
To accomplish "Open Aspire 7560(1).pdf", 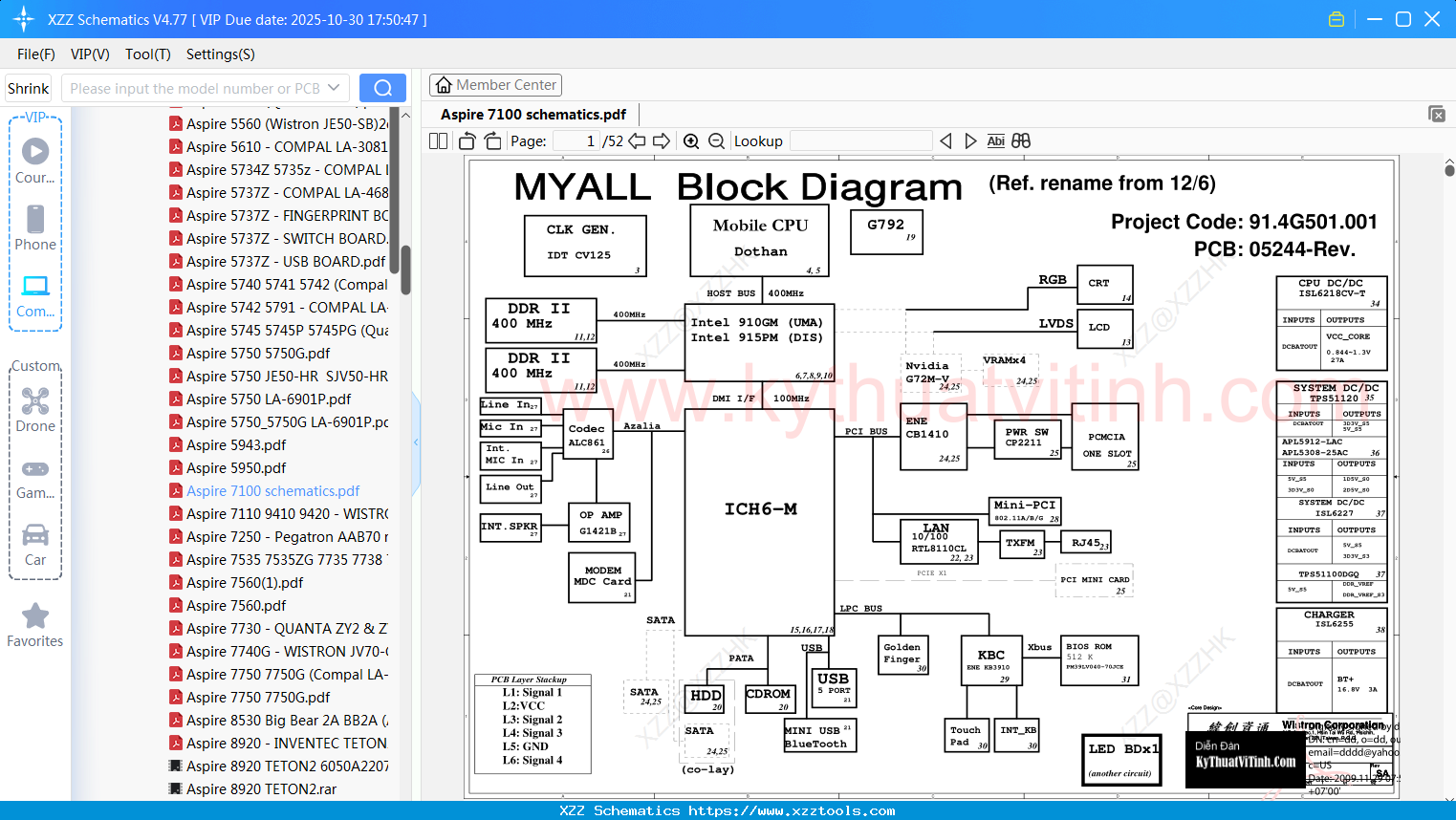I will click(x=245, y=582).
